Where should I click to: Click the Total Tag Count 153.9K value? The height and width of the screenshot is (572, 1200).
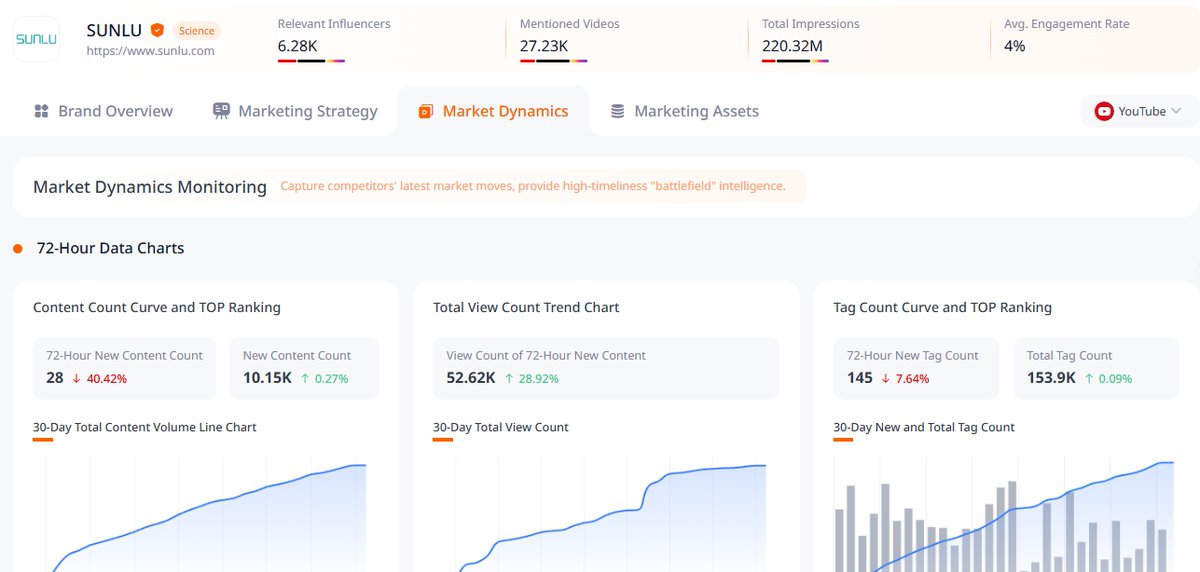coord(1052,378)
